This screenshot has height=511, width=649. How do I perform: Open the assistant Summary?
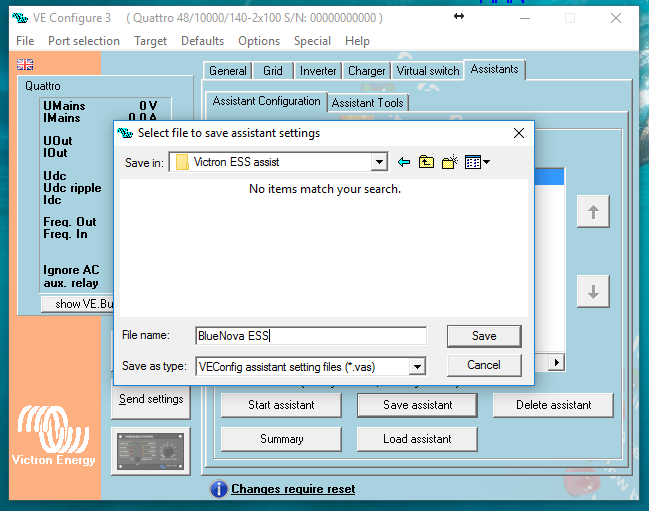pyautogui.click(x=281, y=439)
